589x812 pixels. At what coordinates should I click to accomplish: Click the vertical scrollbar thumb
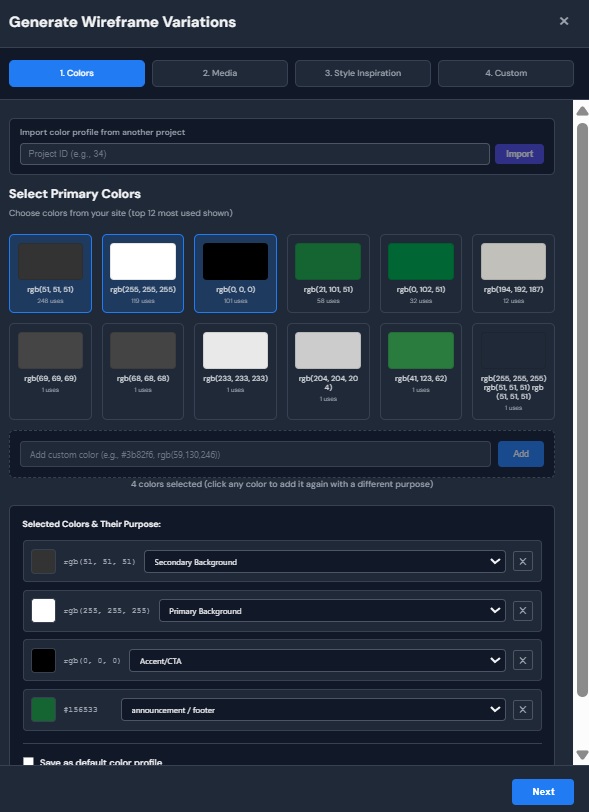click(582, 409)
